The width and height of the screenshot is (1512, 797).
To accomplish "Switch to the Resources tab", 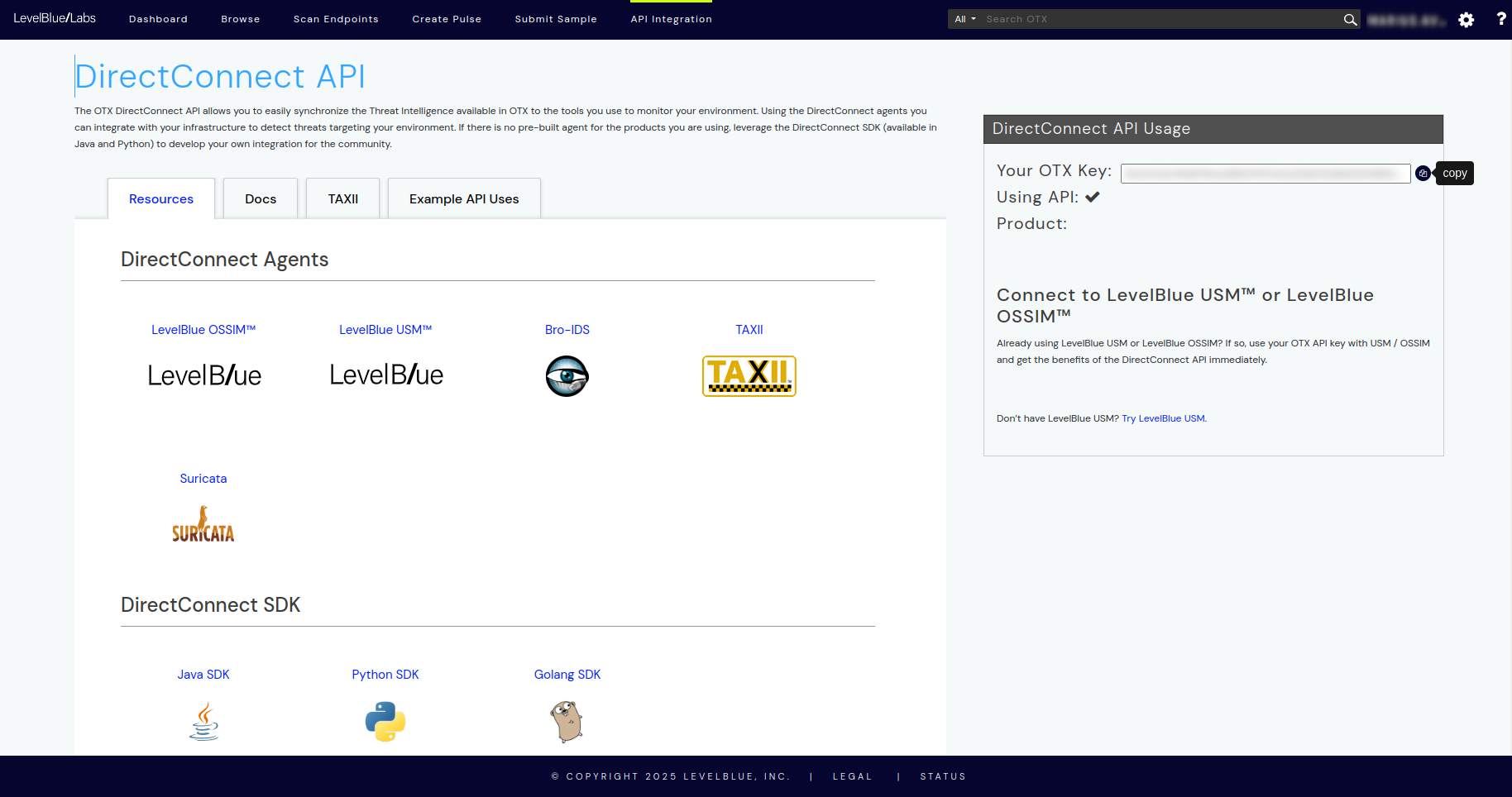I will [x=161, y=198].
